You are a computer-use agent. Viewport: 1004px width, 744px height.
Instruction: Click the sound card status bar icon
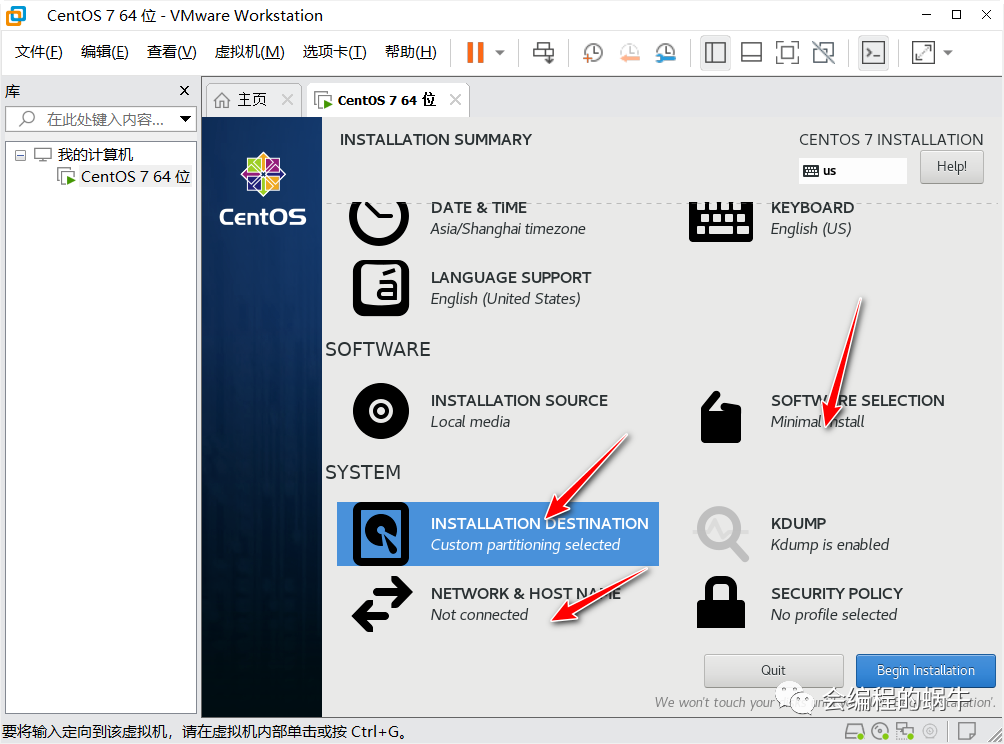(930, 731)
